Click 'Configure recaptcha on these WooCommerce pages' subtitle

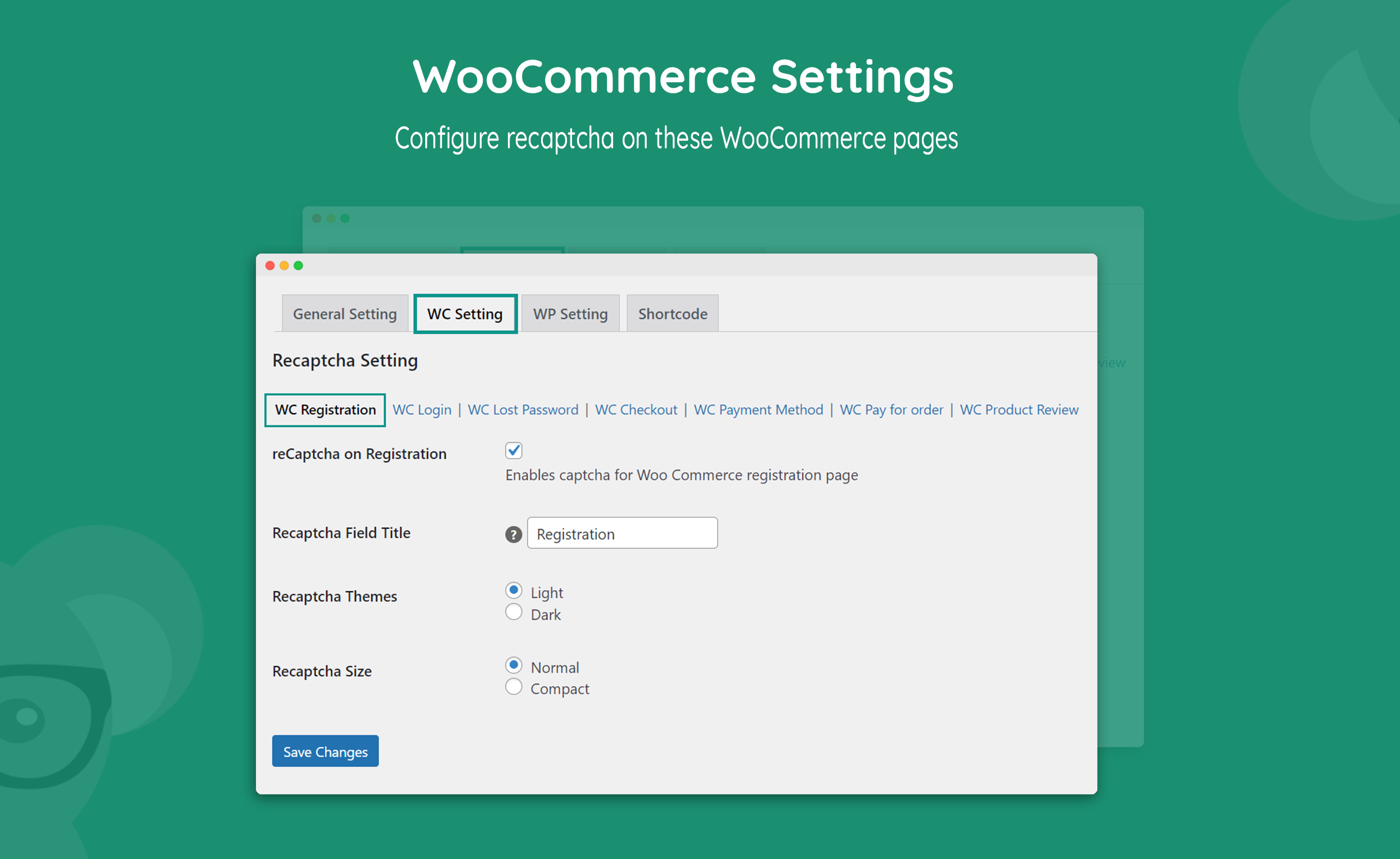point(677,139)
